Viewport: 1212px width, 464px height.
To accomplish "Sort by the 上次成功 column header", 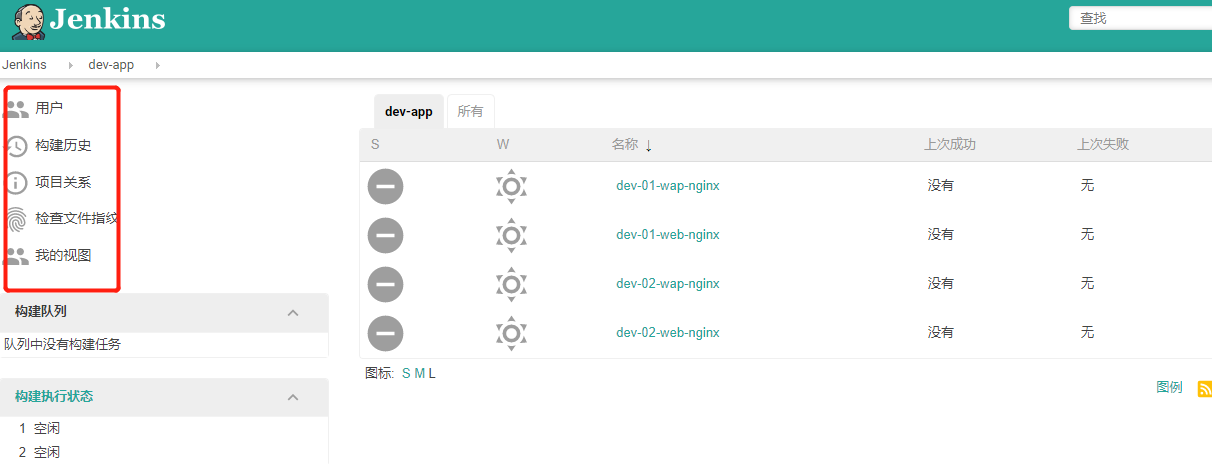I will pos(950,145).
